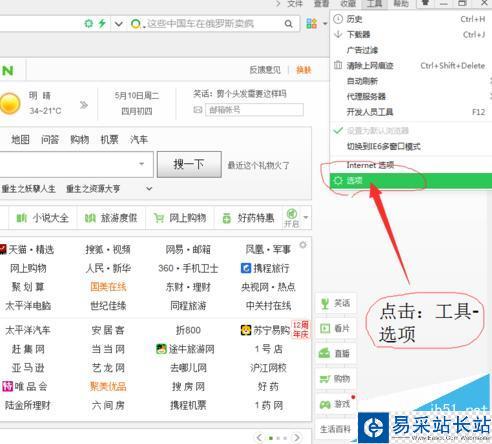
Task: Select 下载器 from the tools menu
Action: (x=411, y=34)
